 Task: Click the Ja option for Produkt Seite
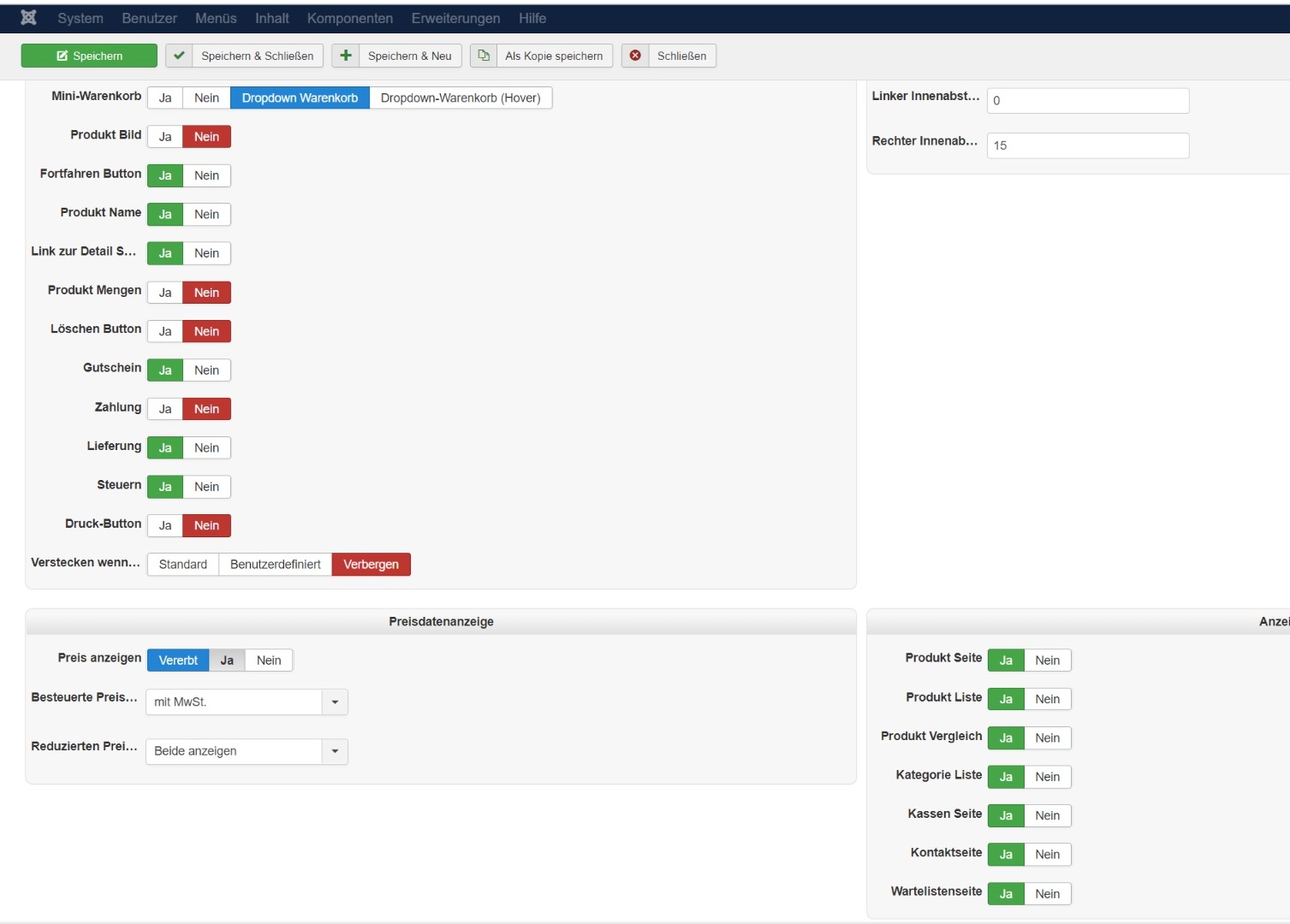1006,660
